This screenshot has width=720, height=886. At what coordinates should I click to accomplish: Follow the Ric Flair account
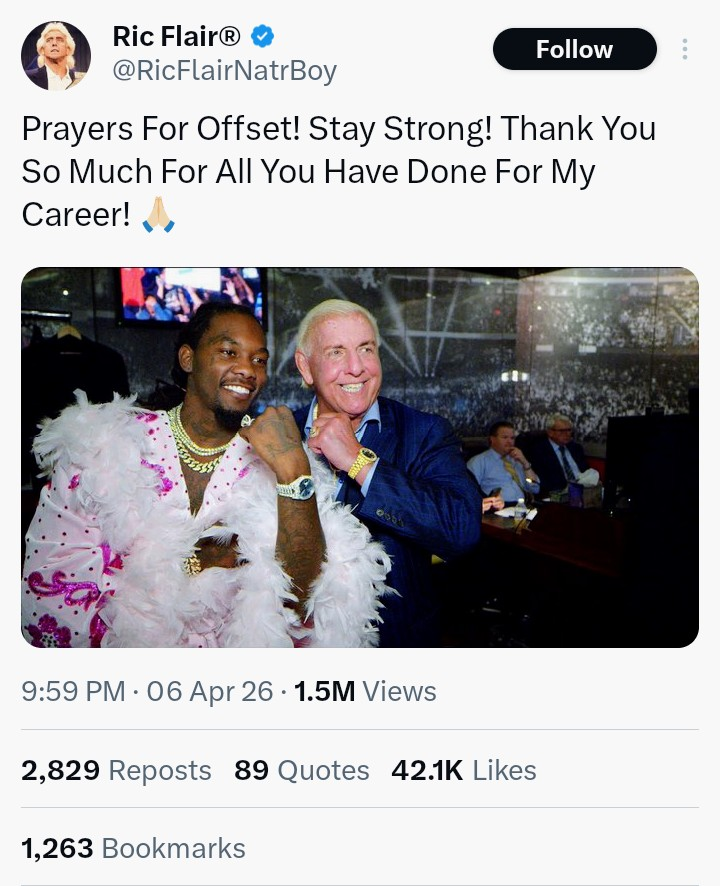pos(574,49)
